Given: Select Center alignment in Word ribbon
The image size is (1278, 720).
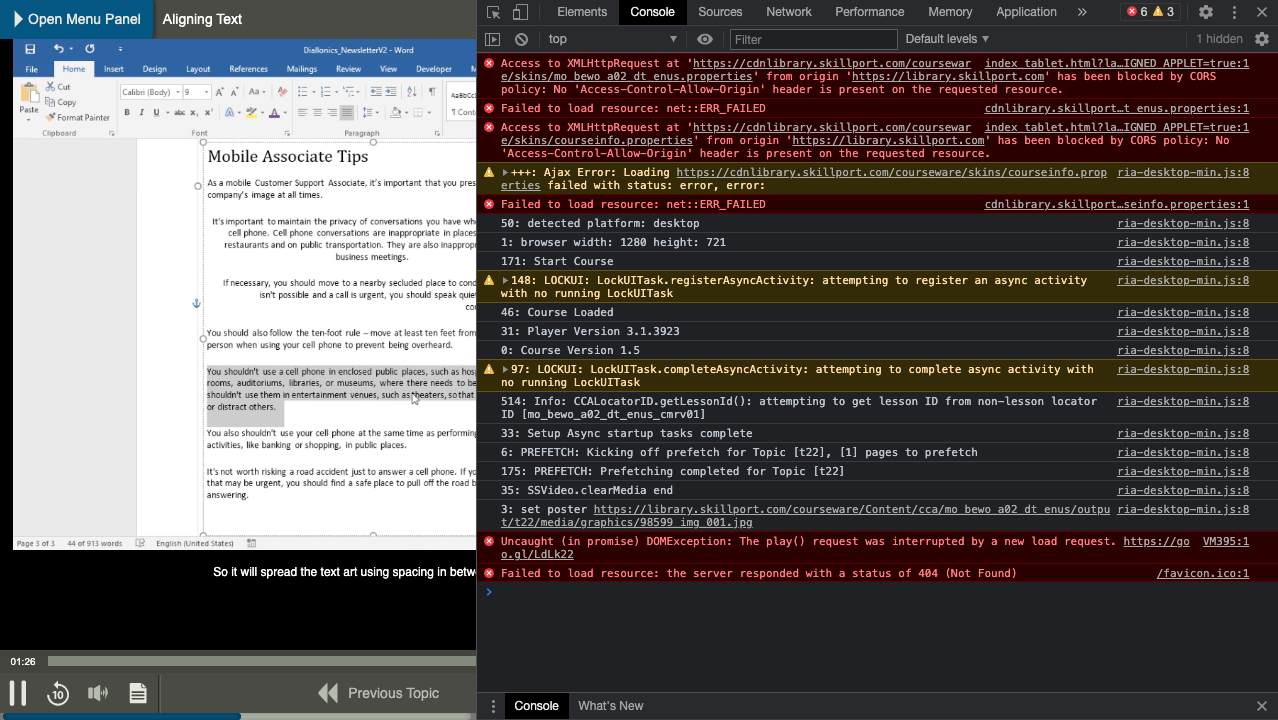Looking at the screenshot, I should coord(317,113).
